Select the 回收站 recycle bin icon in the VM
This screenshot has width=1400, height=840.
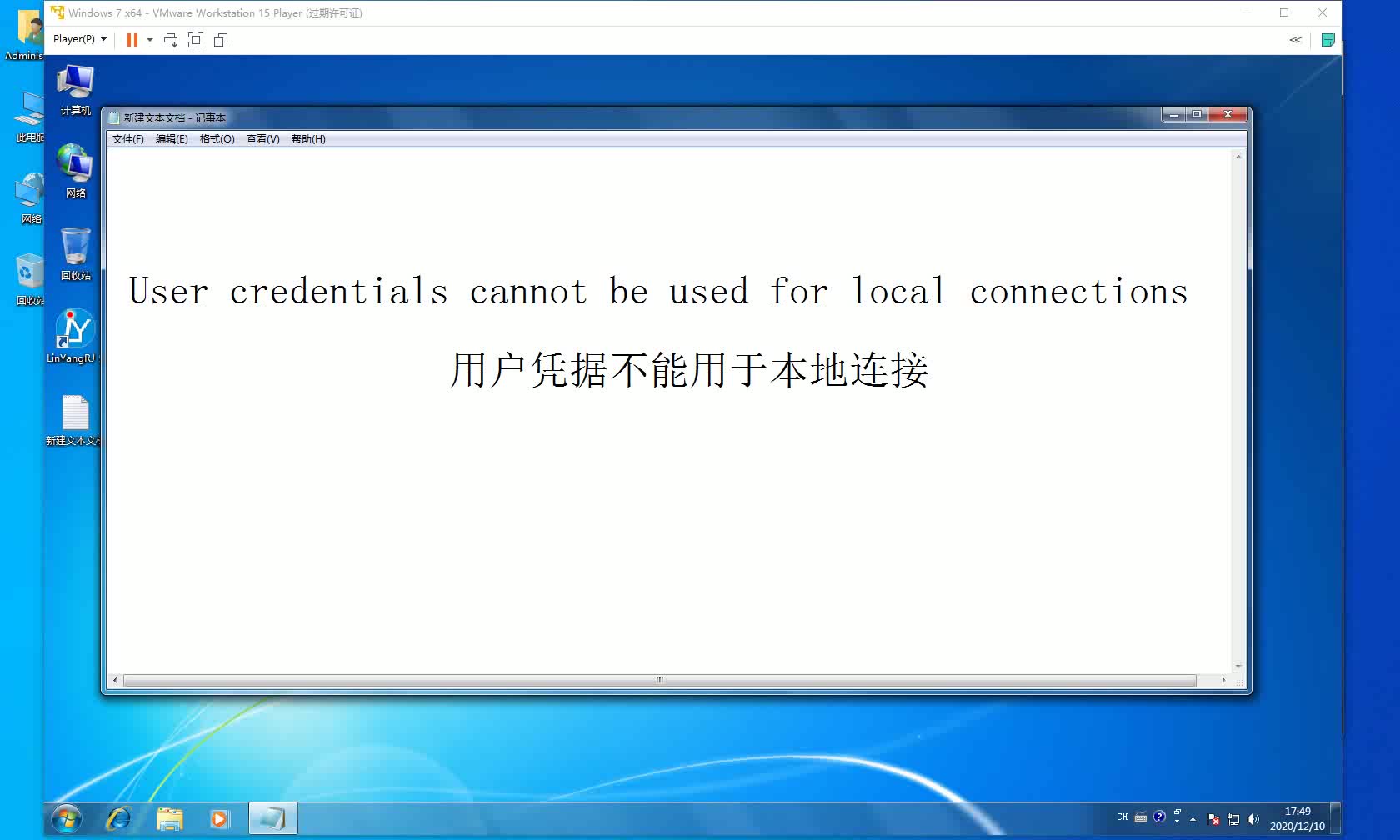75,253
